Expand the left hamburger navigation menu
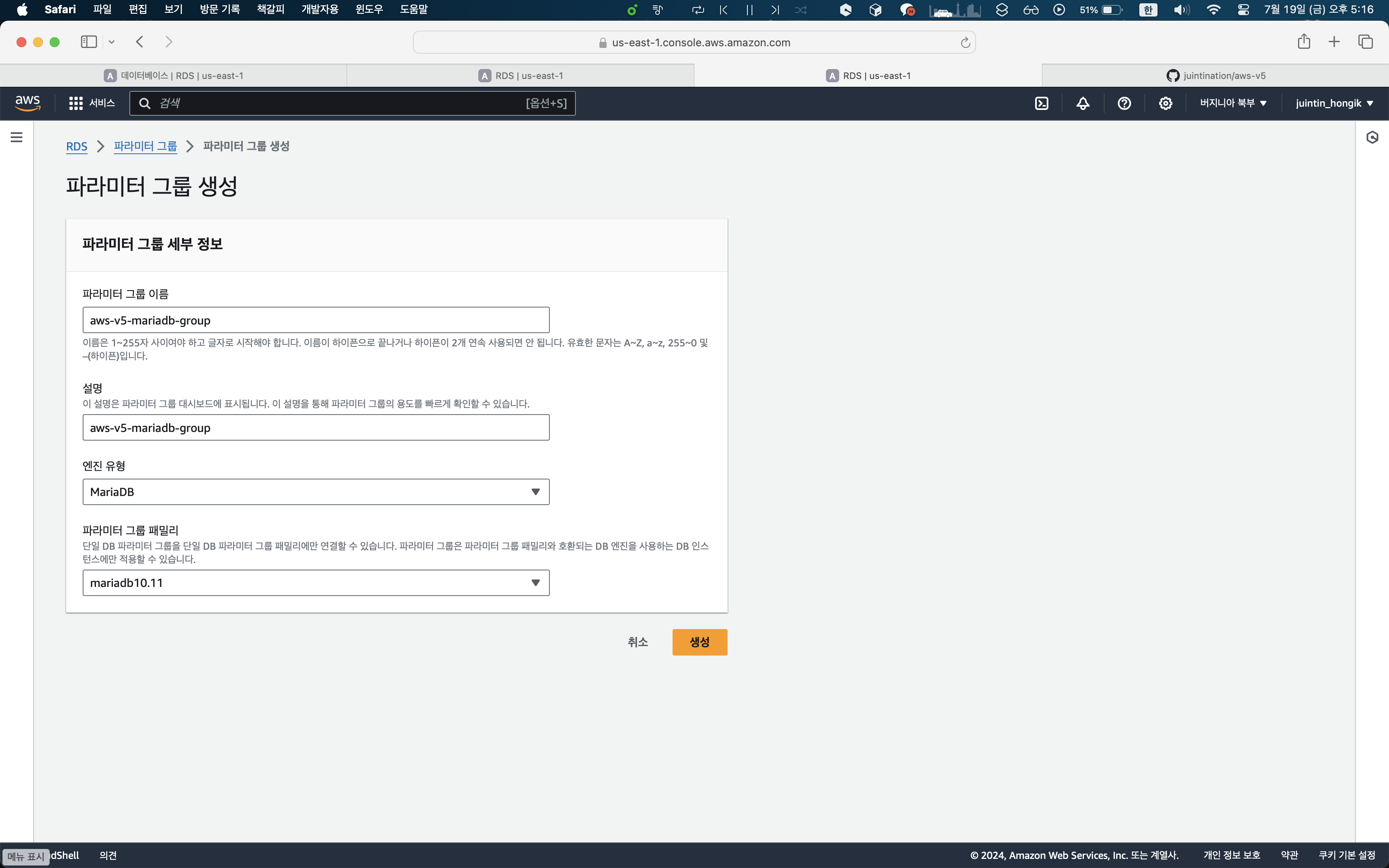Image resolution: width=1389 pixels, height=868 pixels. pos(17,137)
